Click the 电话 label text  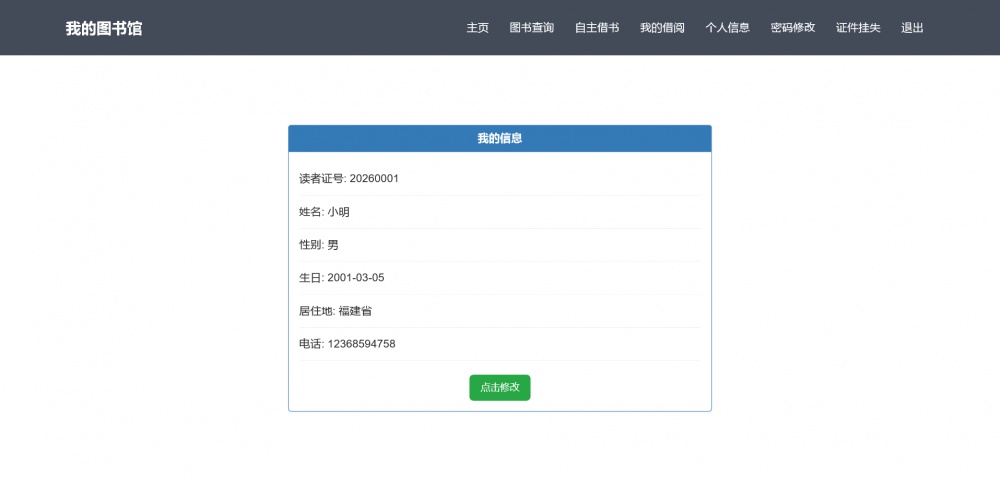(x=311, y=344)
